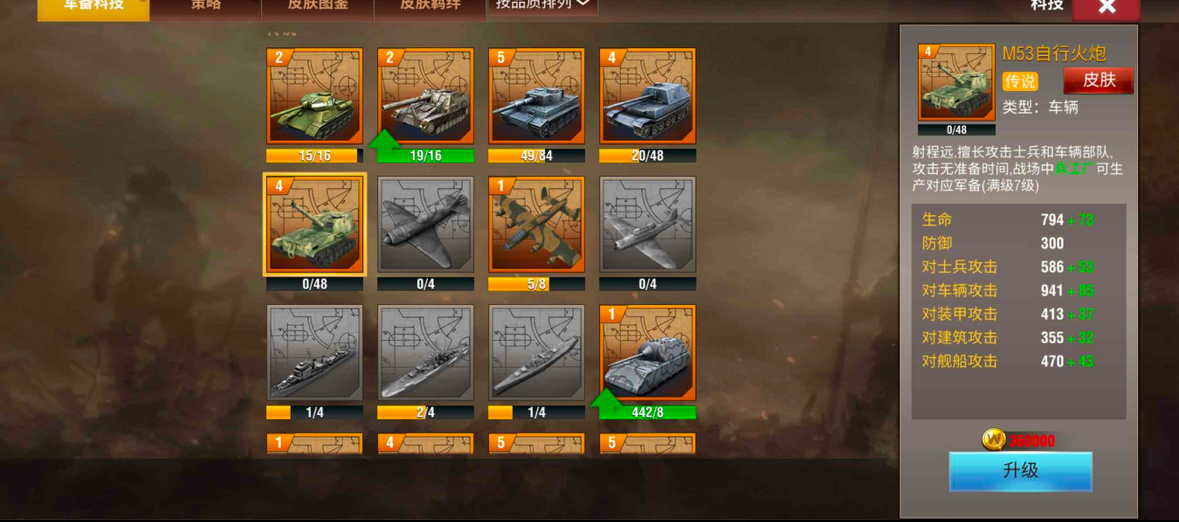1179x522 pixels.
Task: Select the camouflage bomber plane card
Action: tap(536, 224)
